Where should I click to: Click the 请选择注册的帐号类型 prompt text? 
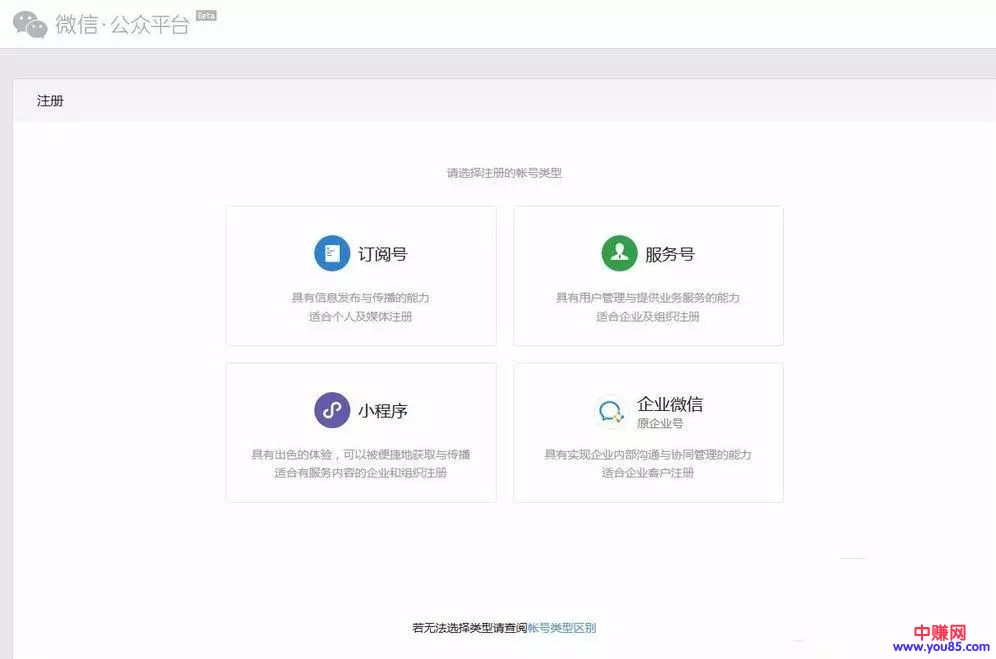click(x=504, y=173)
